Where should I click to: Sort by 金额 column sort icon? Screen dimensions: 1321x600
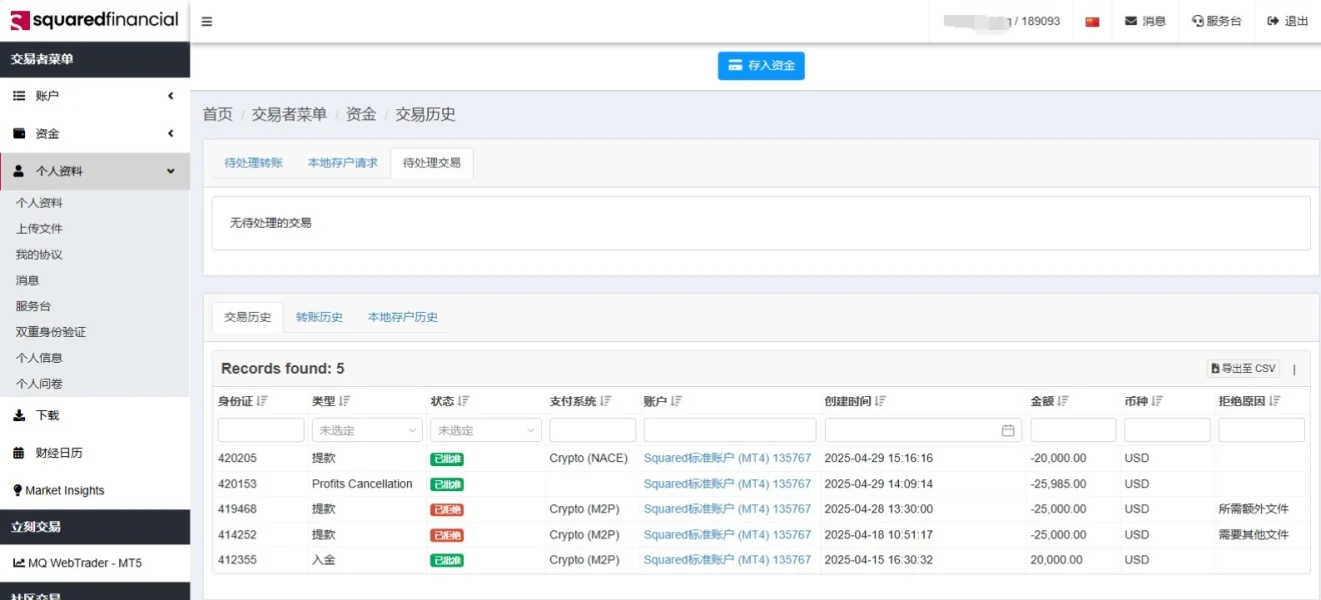[x=1063, y=401]
